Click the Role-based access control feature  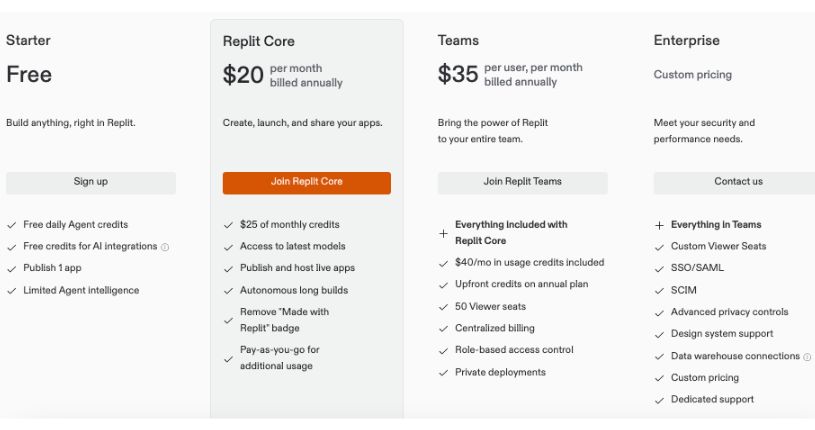tap(514, 350)
